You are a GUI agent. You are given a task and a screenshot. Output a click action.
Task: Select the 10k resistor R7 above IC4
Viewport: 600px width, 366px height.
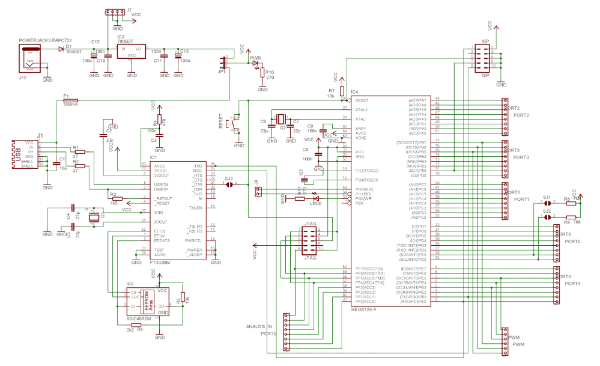tap(342, 90)
